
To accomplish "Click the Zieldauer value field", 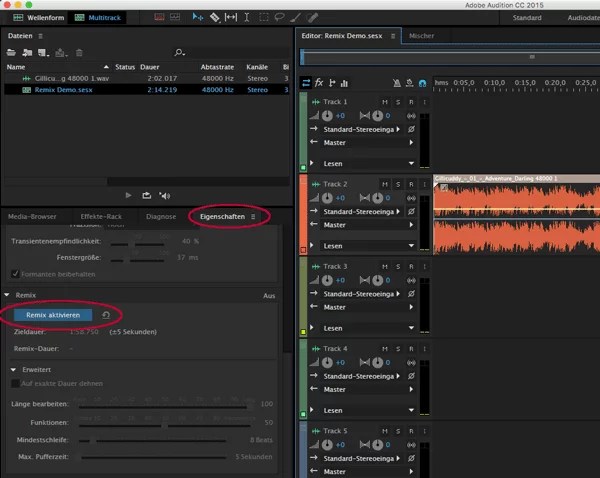I will [x=84, y=331].
